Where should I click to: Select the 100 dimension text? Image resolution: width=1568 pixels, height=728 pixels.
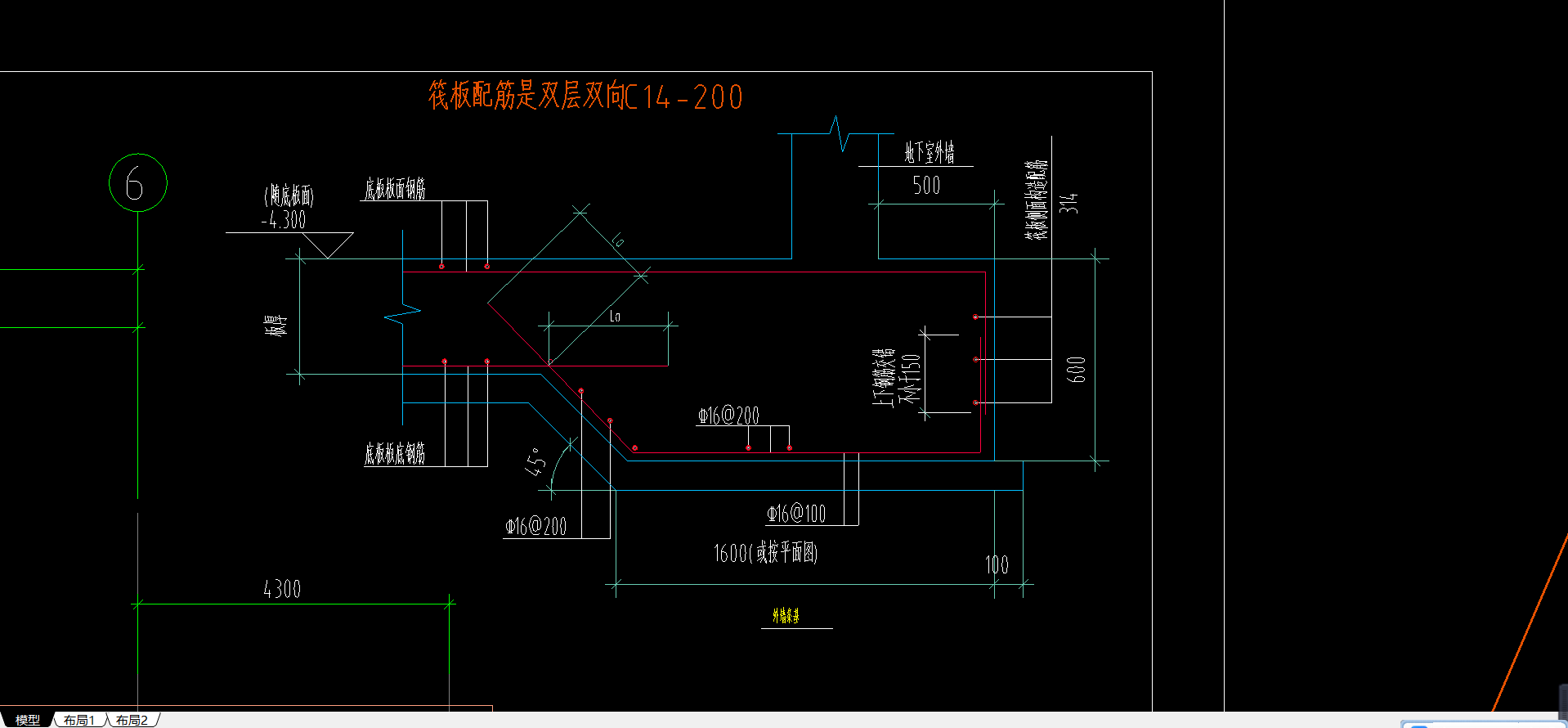coord(997,565)
